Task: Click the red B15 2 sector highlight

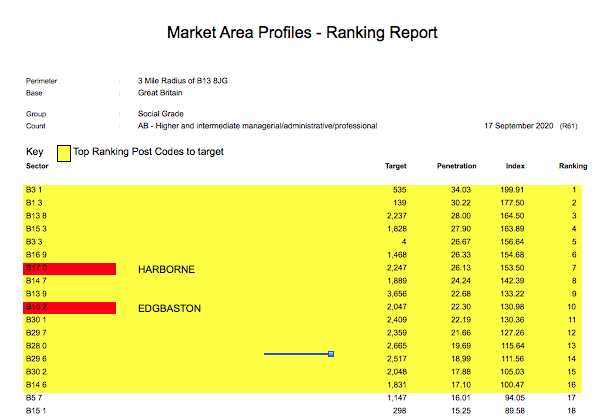Action: click(69, 308)
